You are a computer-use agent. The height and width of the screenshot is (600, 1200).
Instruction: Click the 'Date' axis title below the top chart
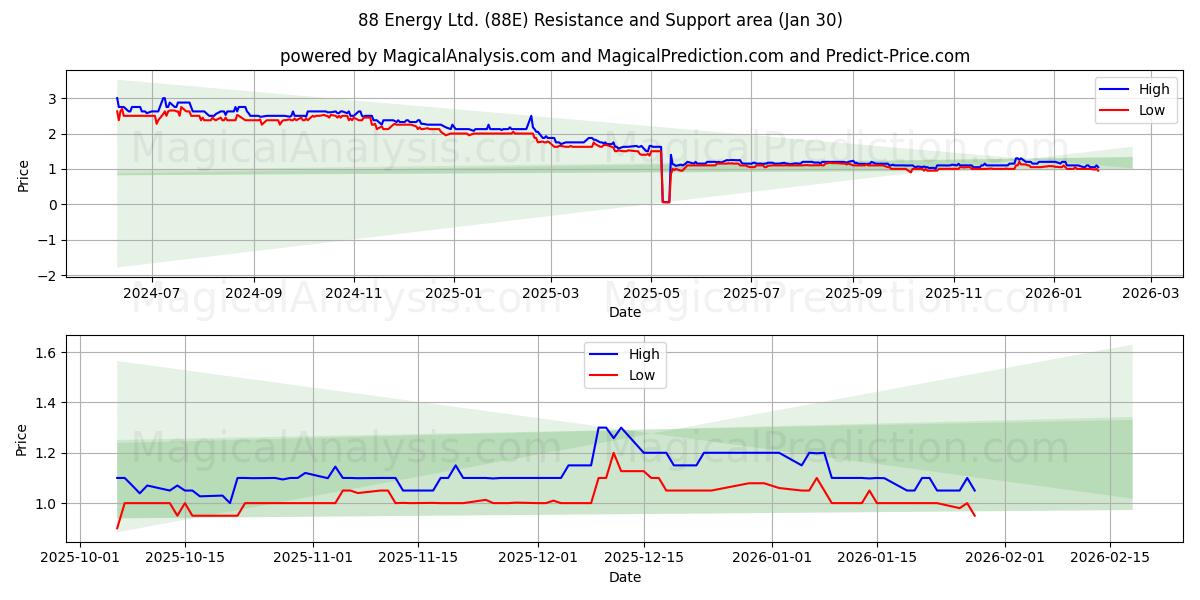(x=625, y=312)
